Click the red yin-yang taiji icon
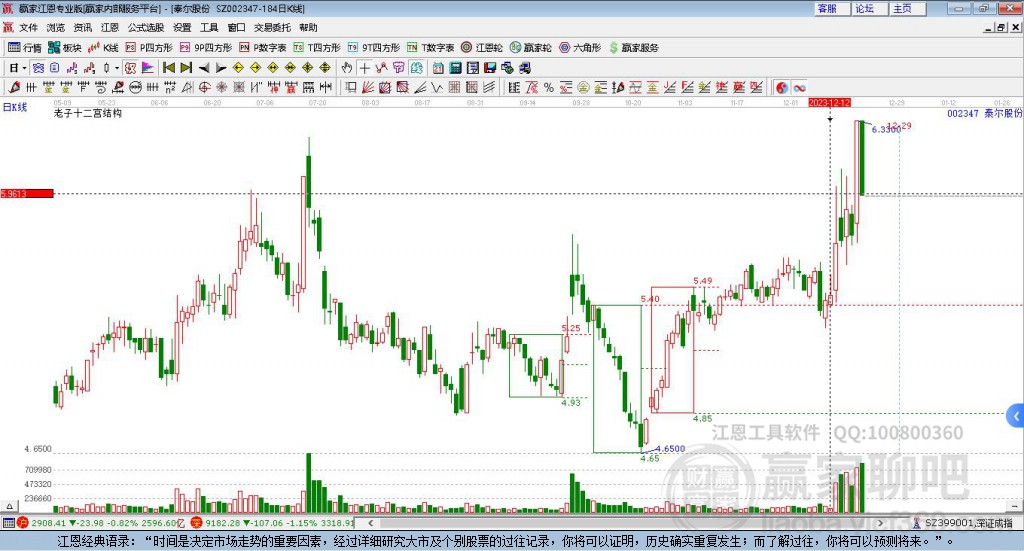 (x=782, y=87)
